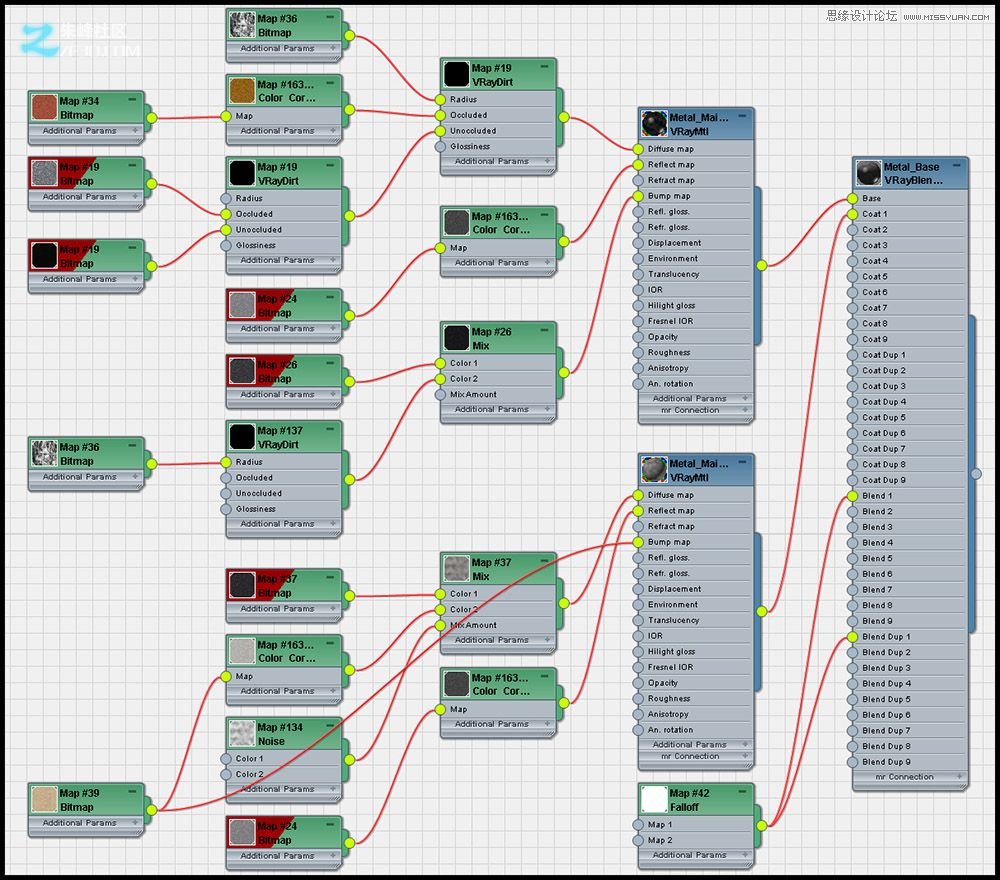Click the output socket of Map #34 Bitmap

(x=152, y=117)
